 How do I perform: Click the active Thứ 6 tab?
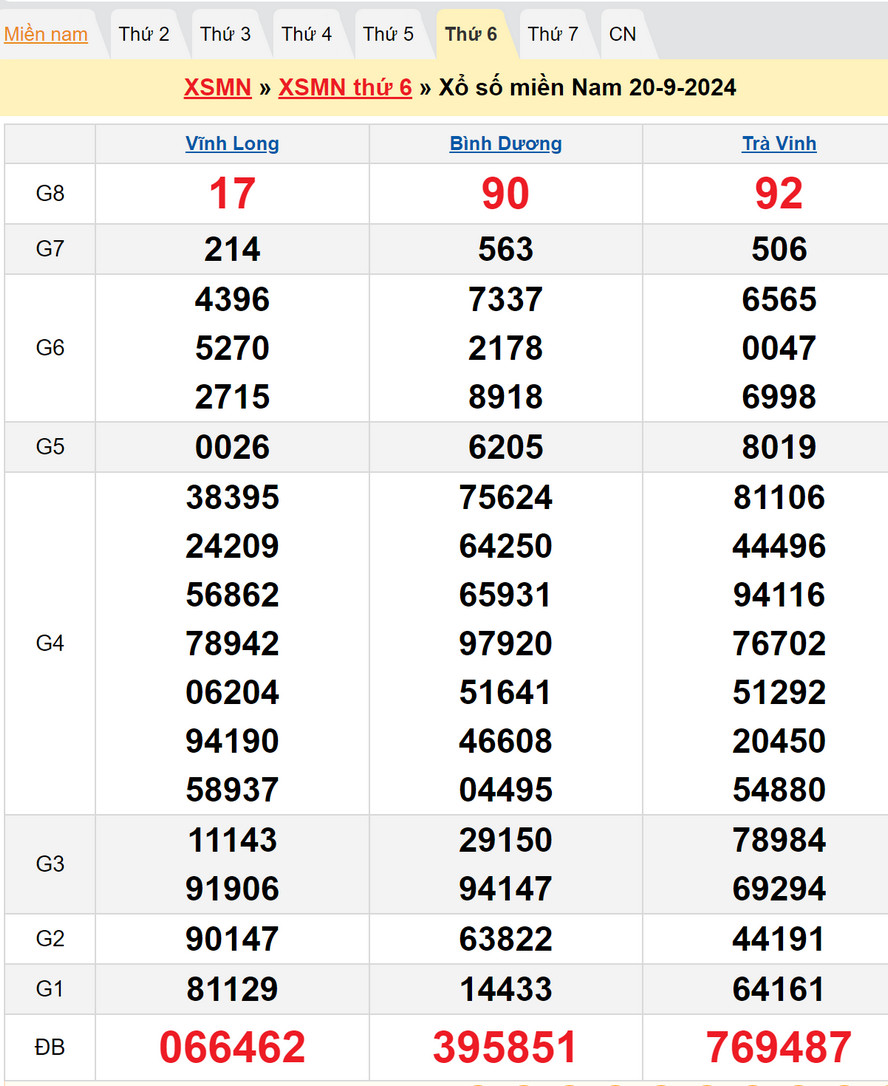tap(471, 34)
